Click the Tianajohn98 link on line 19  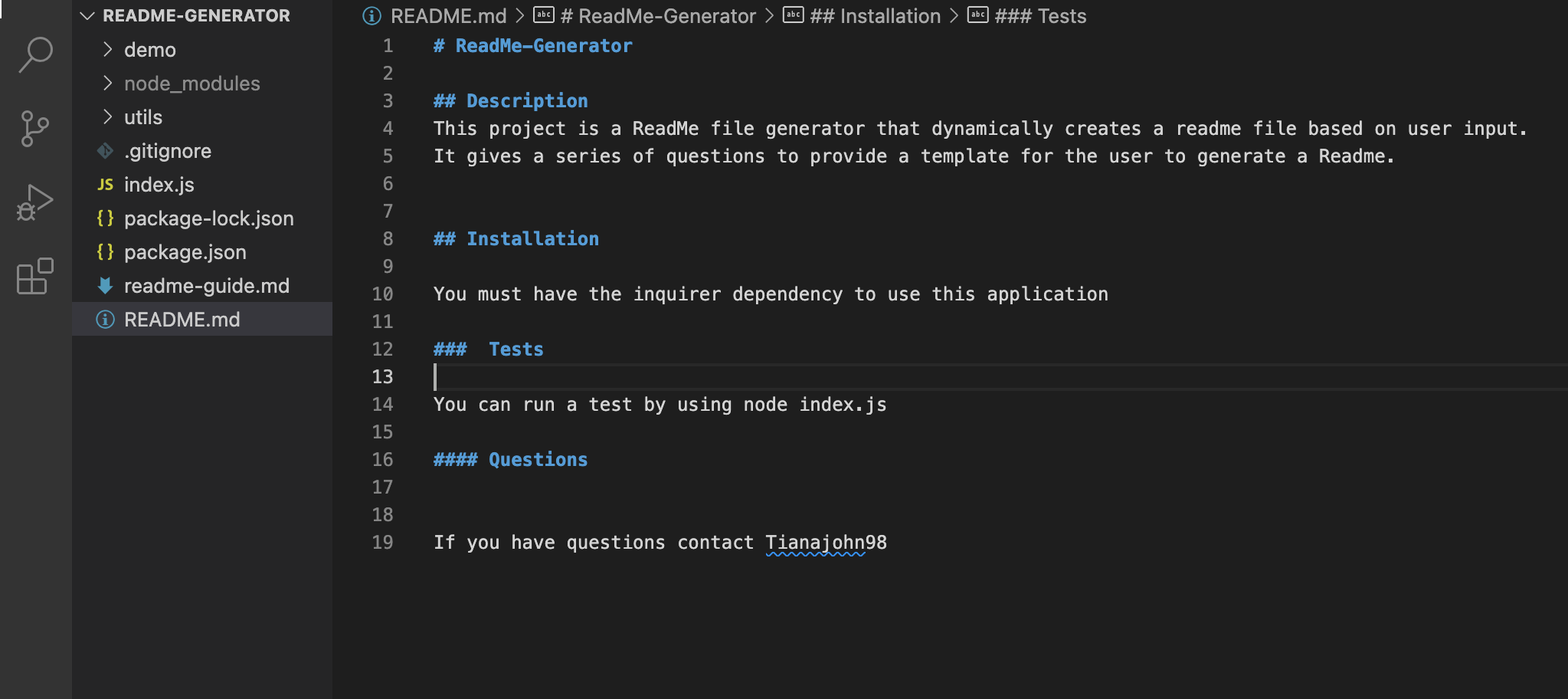pyautogui.click(x=826, y=542)
